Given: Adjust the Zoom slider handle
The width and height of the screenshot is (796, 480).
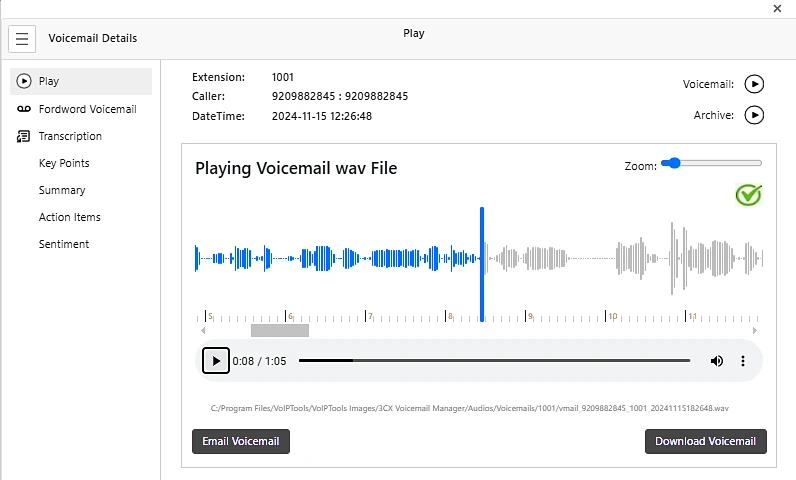Looking at the screenshot, I should coord(674,163).
